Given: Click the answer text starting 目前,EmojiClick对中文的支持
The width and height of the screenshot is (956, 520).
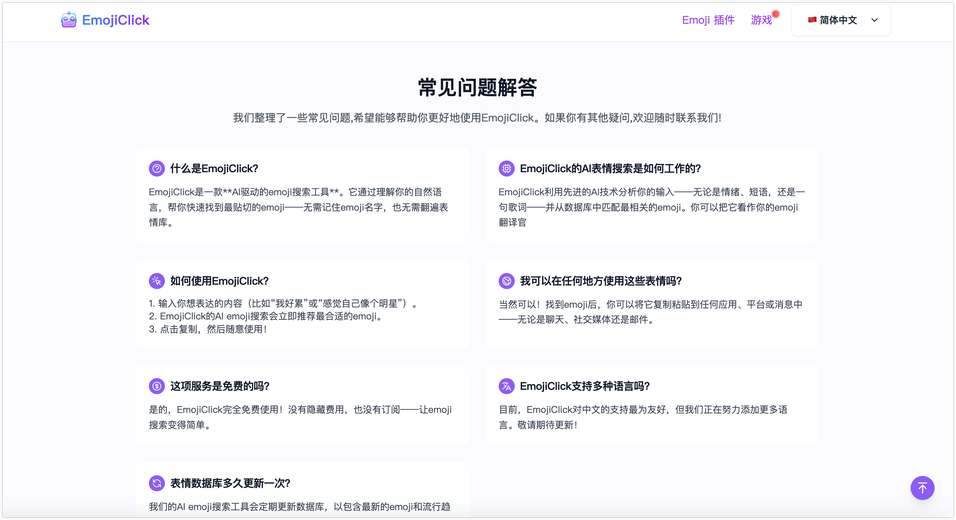Looking at the screenshot, I should [643, 417].
